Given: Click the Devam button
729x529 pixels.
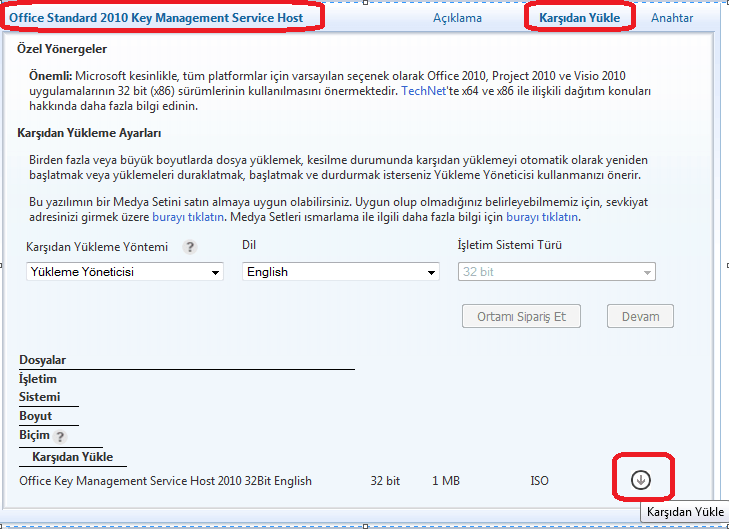Looking at the screenshot, I should 640,317.
